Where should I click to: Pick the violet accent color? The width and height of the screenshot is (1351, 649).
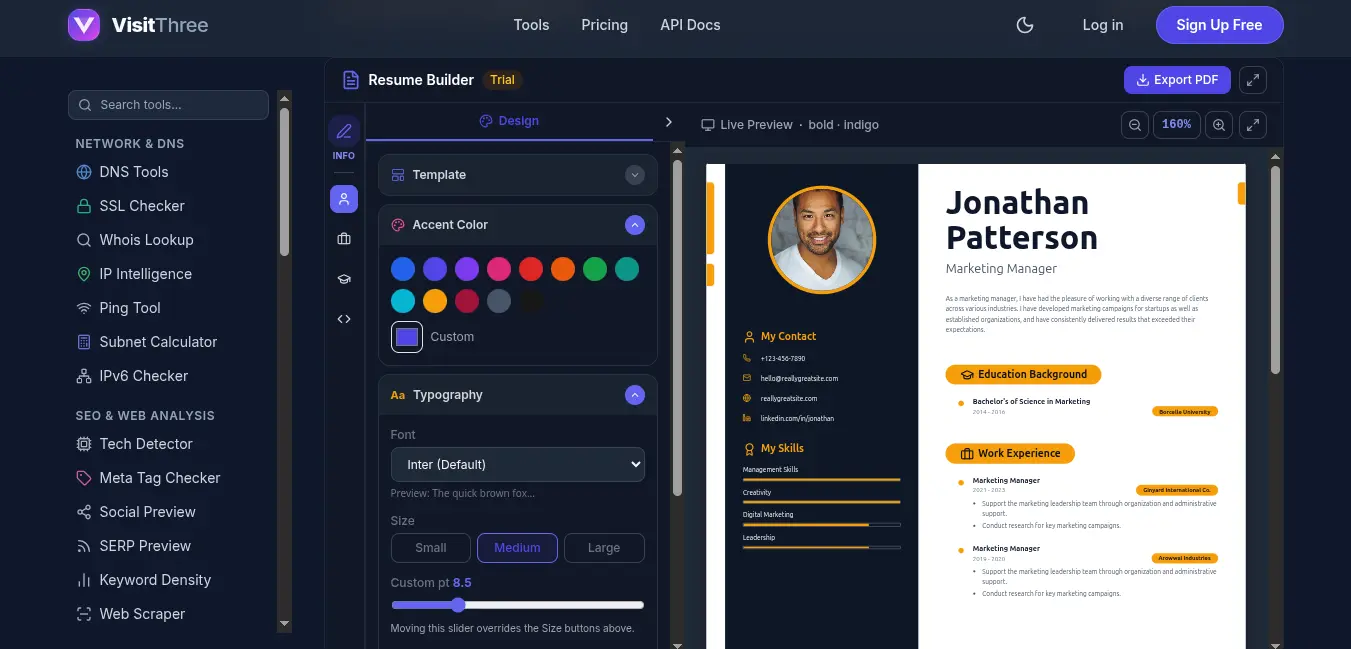(467, 269)
